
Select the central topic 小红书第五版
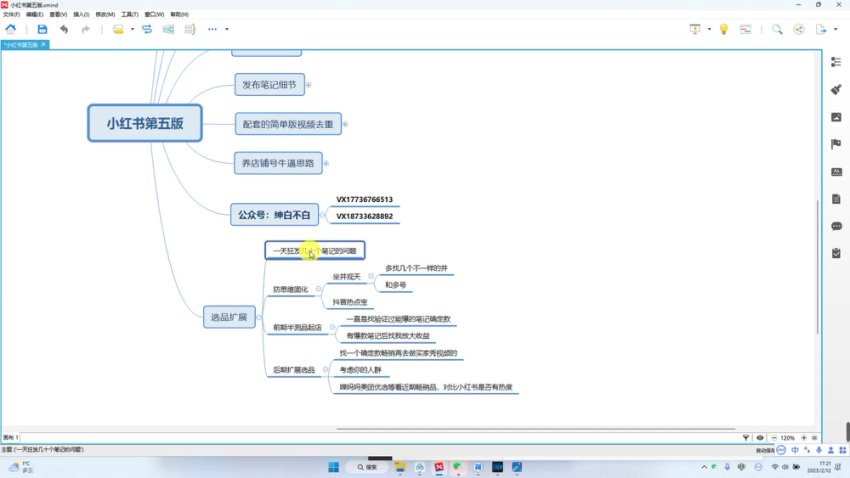point(145,123)
